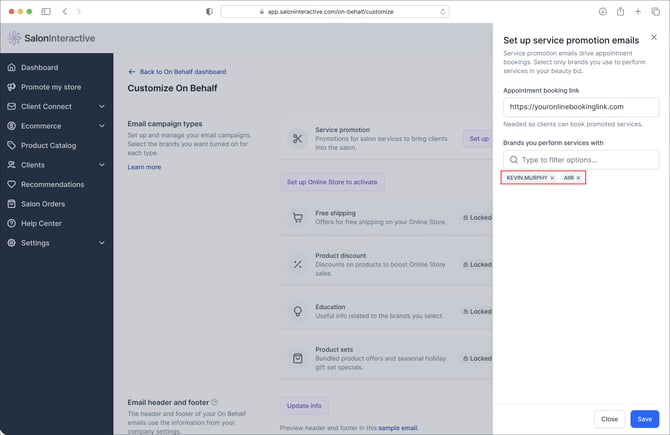Click the brand filter magnifier icon
The width and height of the screenshot is (670, 435).
514,160
